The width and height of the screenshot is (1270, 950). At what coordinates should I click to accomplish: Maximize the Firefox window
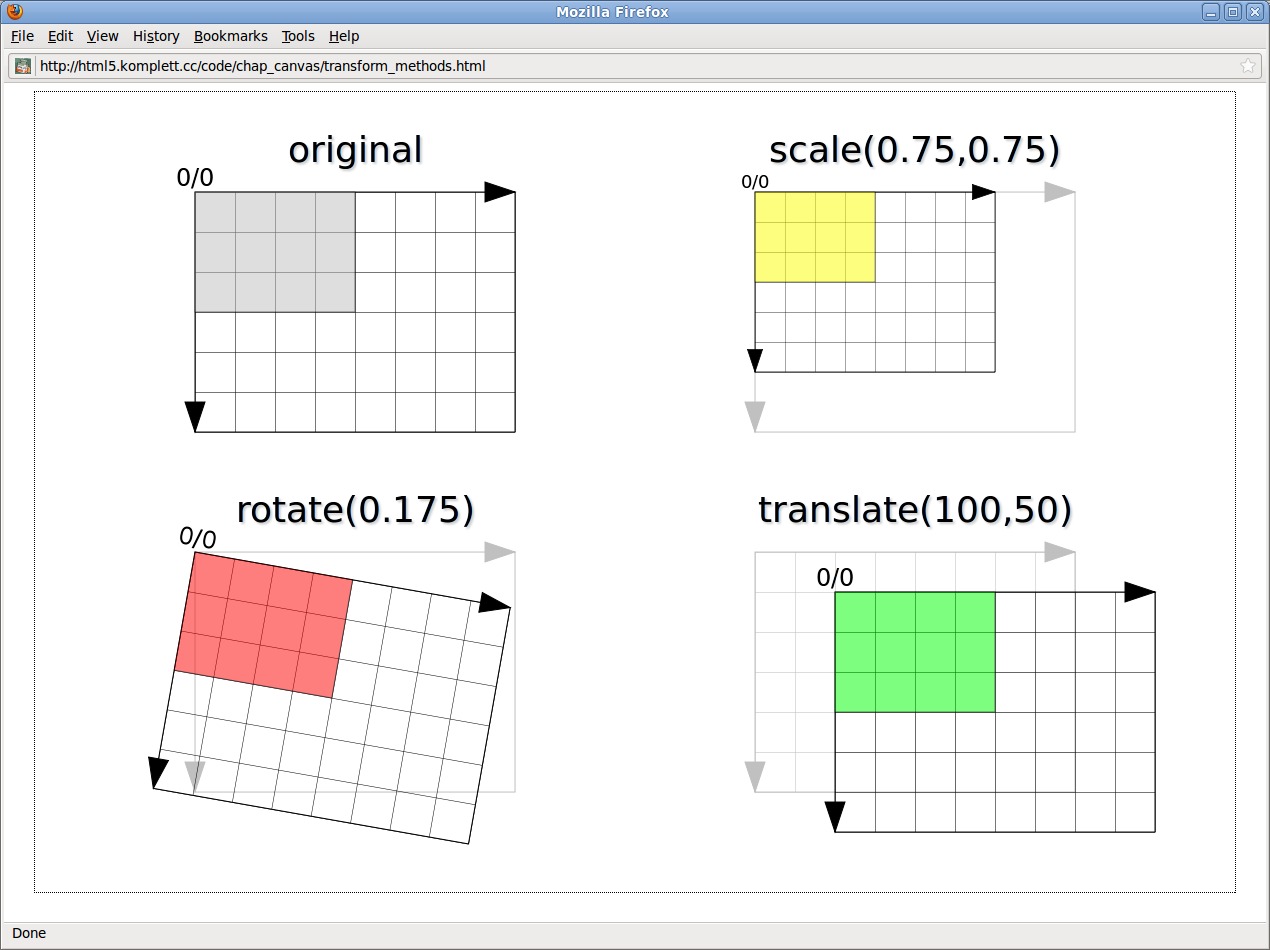tap(1233, 12)
